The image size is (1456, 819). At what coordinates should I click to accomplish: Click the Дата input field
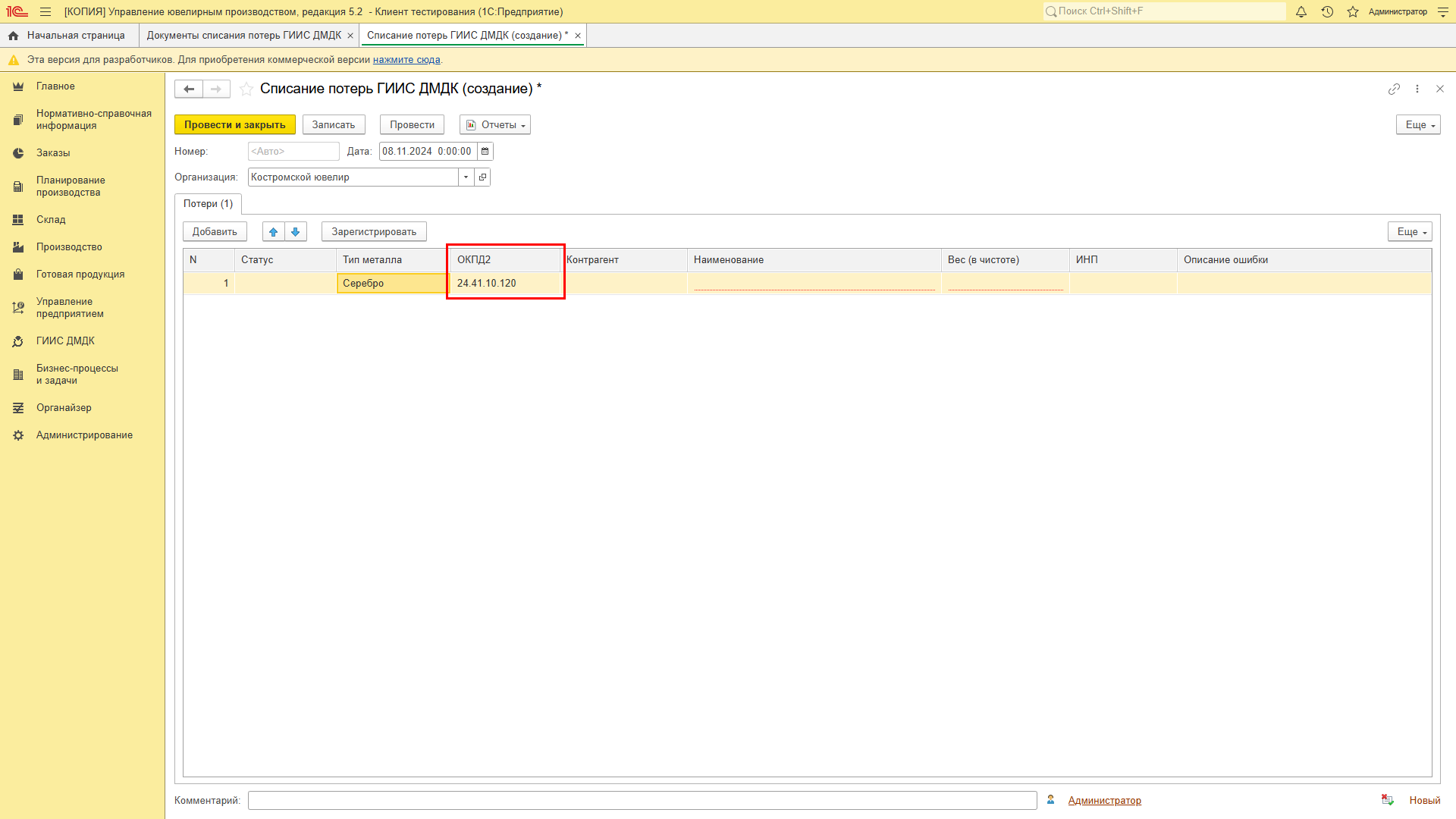tap(428, 152)
